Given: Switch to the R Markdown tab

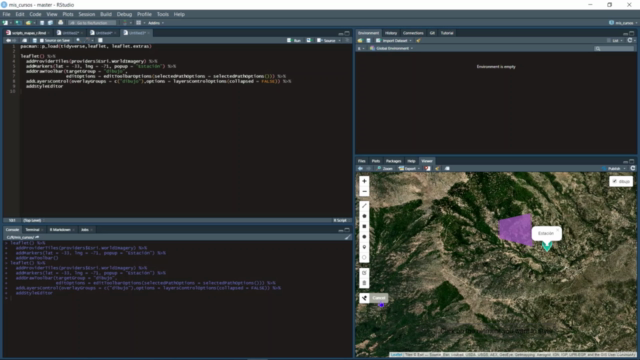Looking at the screenshot, I should [x=60, y=230].
